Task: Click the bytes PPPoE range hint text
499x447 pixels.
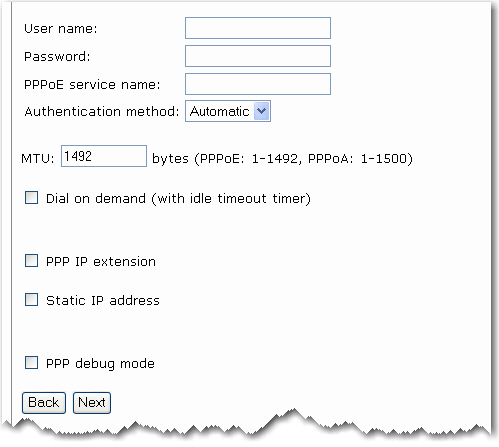Action: (282, 158)
